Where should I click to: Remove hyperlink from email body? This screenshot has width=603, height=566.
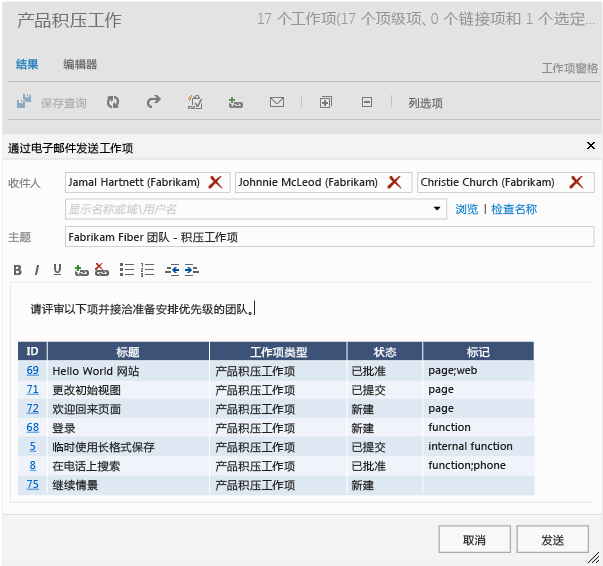click(102, 270)
